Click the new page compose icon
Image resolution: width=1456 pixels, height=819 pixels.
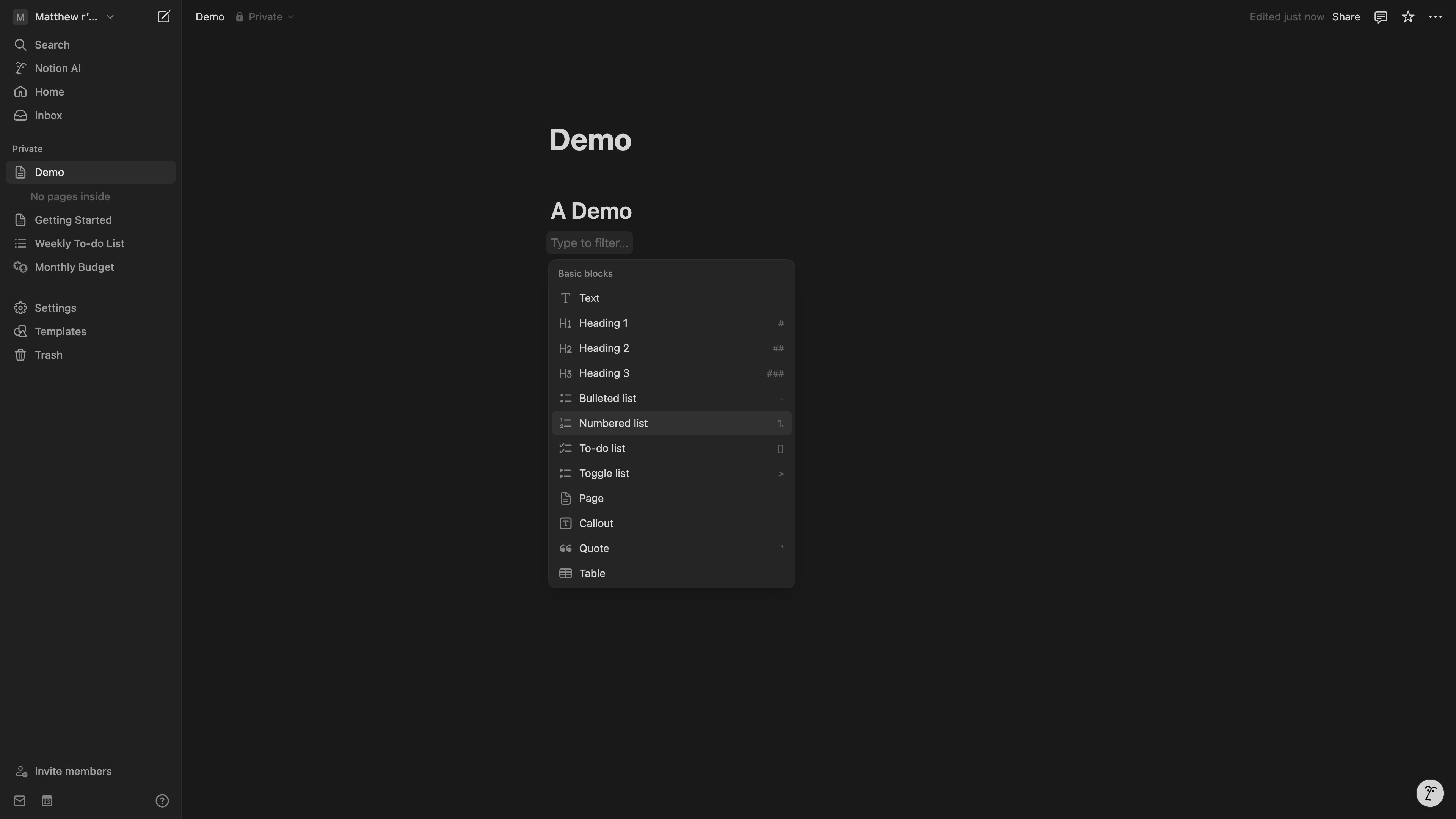tap(163, 17)
